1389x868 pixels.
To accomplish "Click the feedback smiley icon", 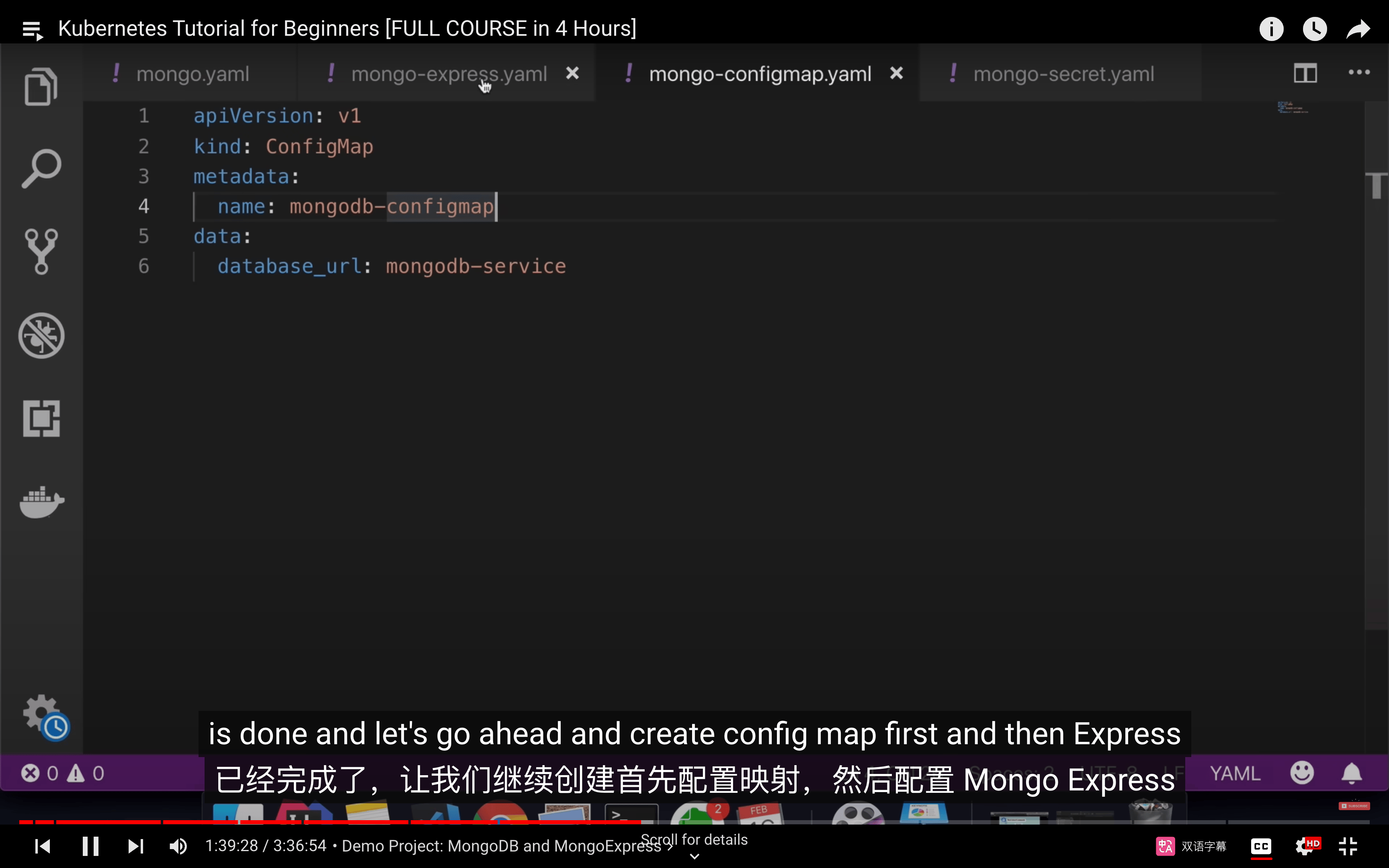I will [x=1302, y=773].
